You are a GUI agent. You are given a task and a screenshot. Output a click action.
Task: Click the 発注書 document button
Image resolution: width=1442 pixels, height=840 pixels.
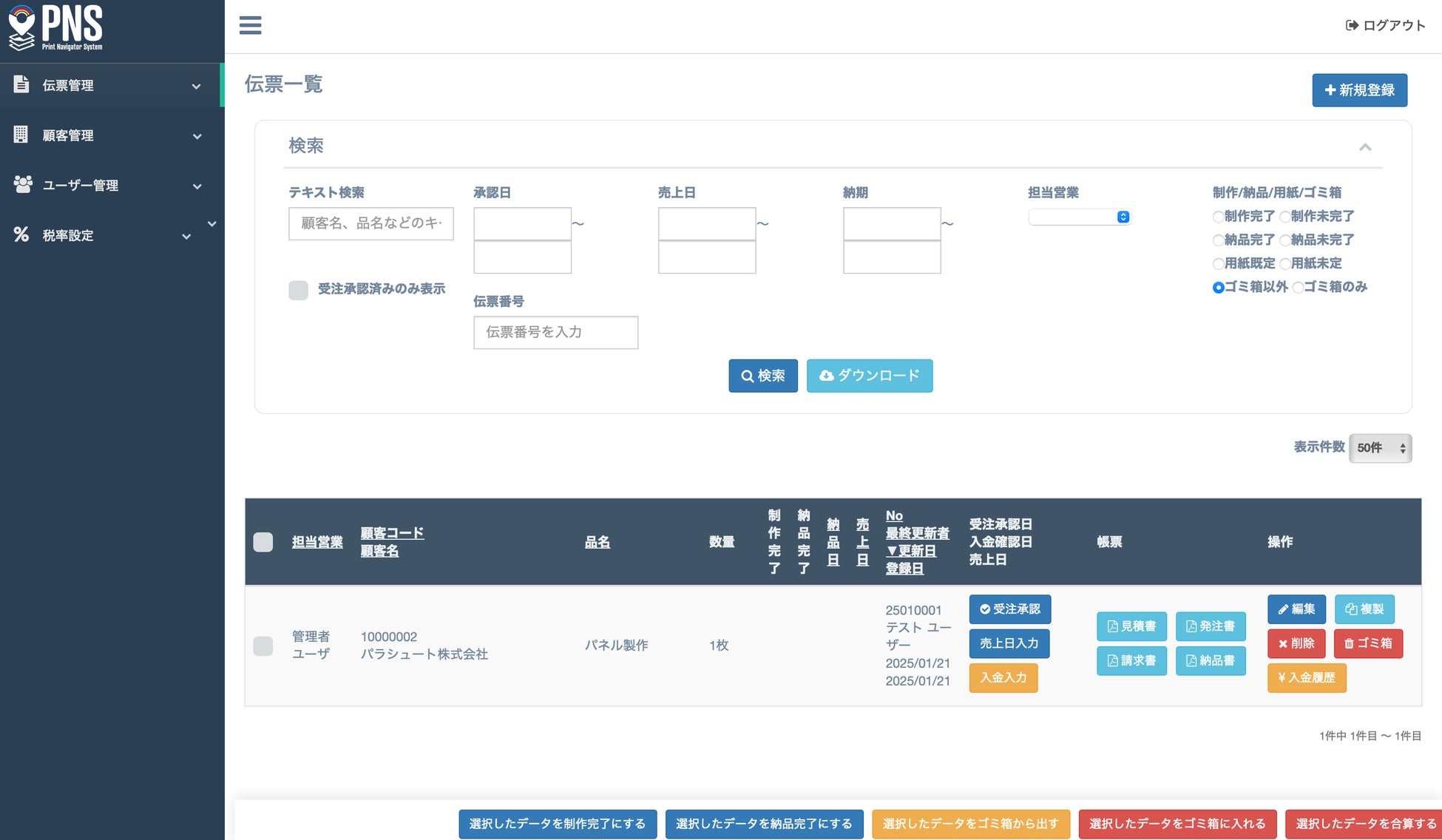[x=1210, y=626]
